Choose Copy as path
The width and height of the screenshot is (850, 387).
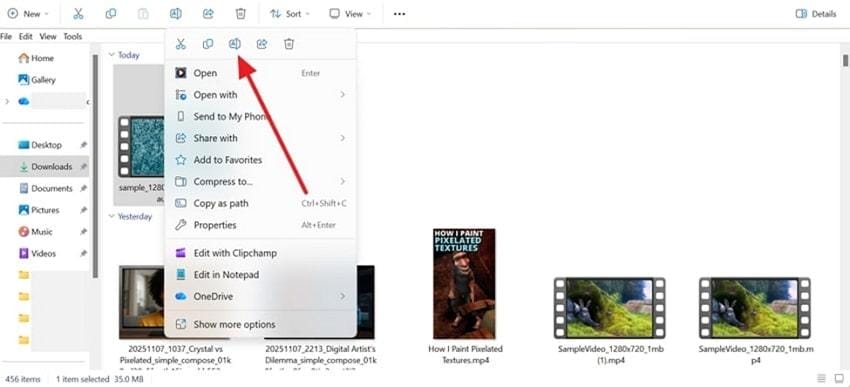(x=260, y=203)
